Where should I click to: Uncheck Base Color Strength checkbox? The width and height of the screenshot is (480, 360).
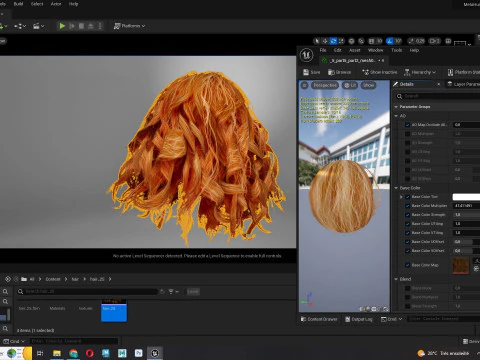[x=407, y=215]
